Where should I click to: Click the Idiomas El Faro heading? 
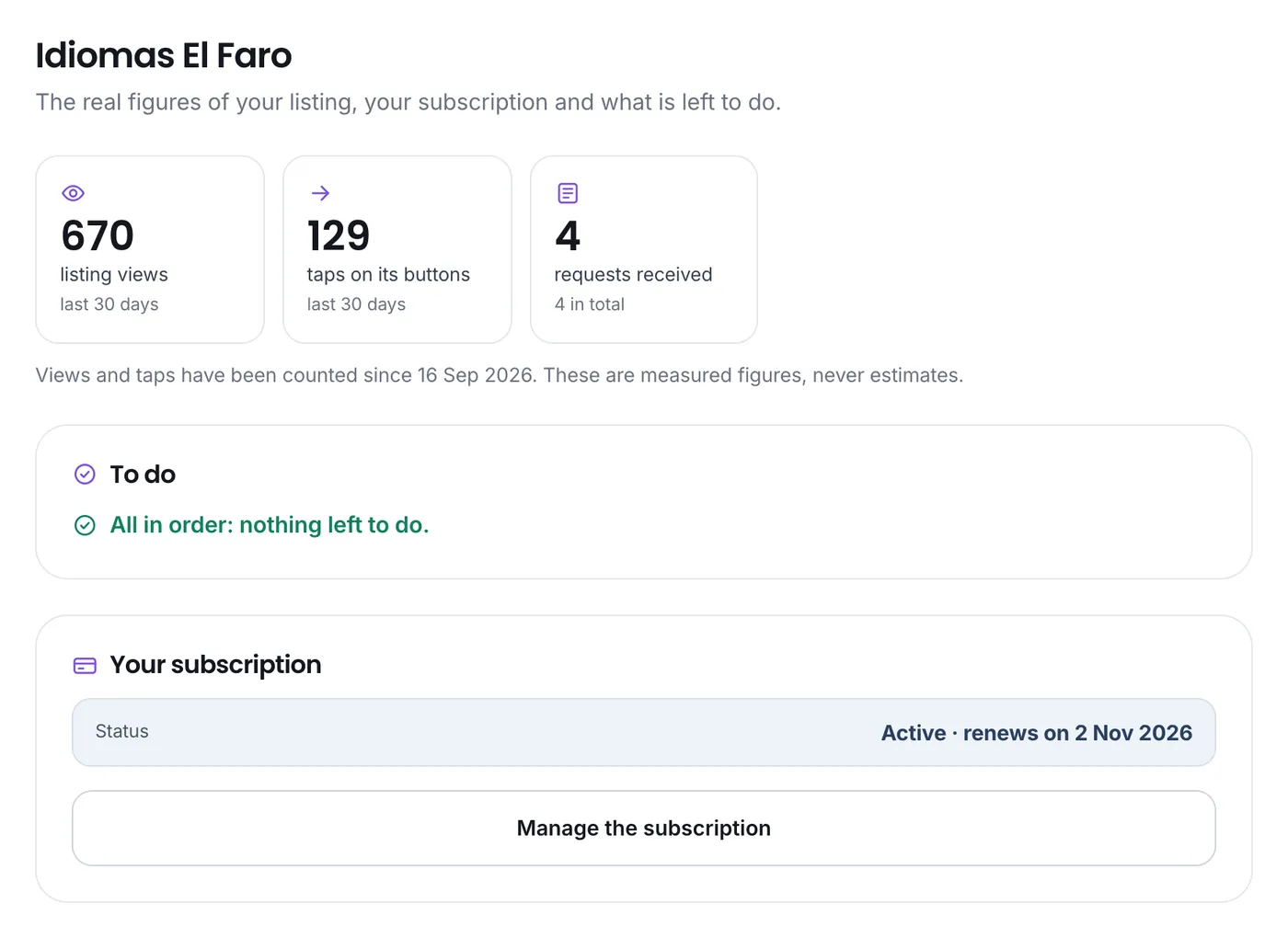click(164, 55)
